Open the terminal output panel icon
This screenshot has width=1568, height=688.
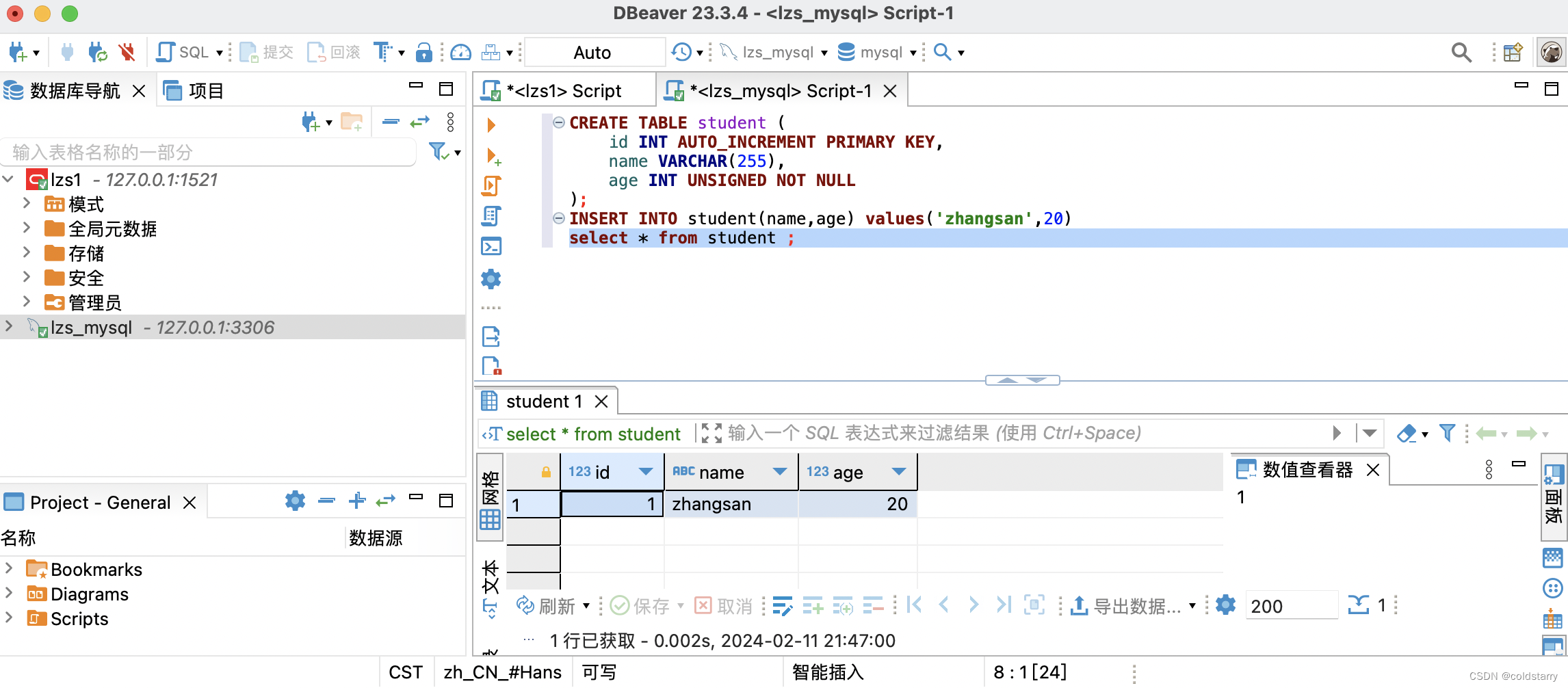click(491, 246)
